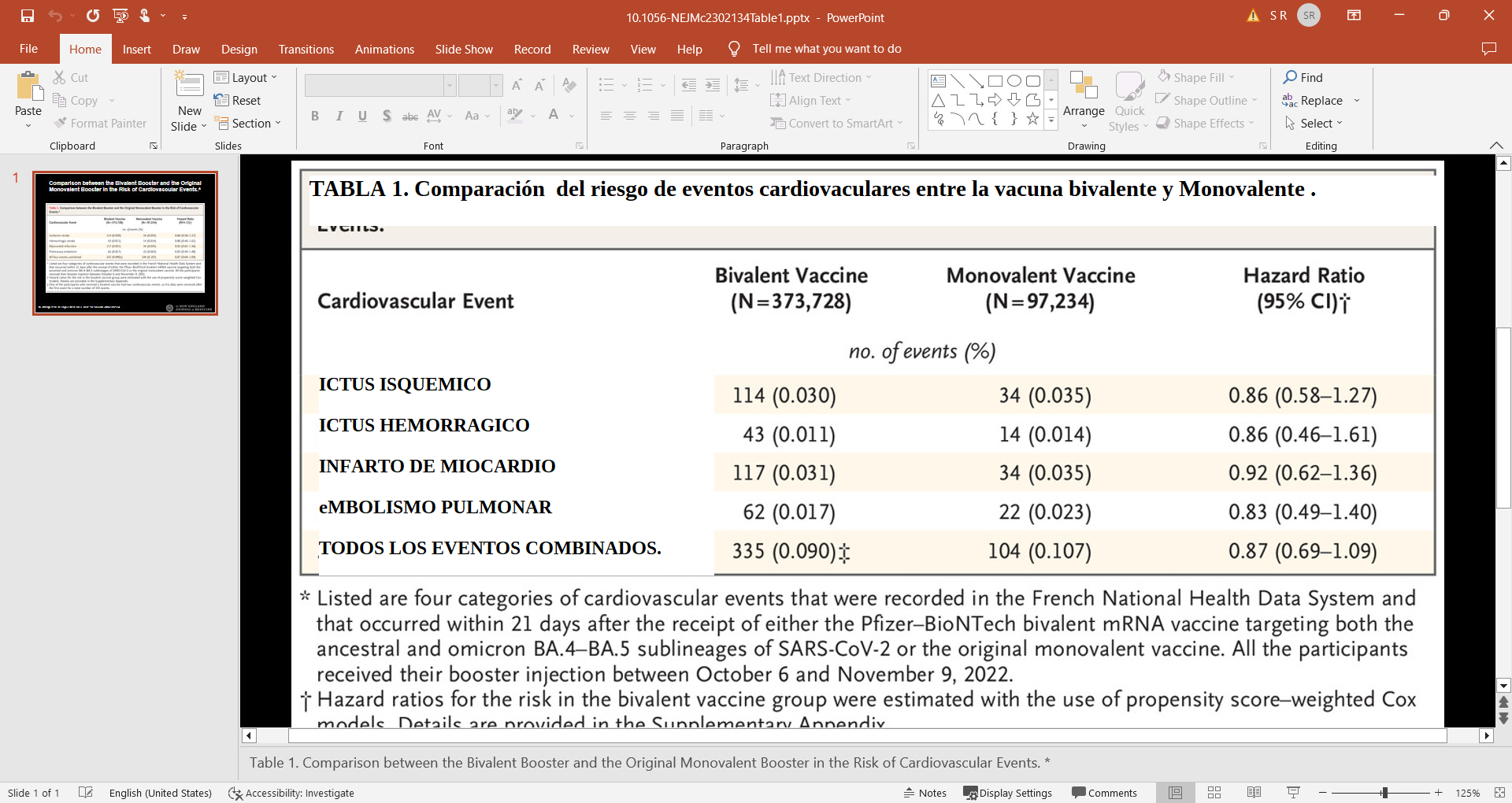1512x803 pixels.
Task: Open Find in the Editing group
Action: coord(1303,77)
